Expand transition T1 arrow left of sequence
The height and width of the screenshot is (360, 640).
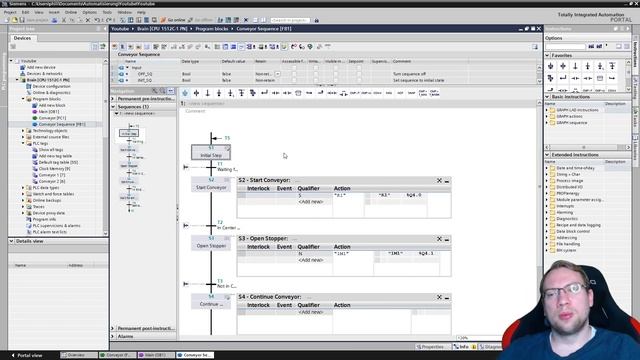click(x=186, y=167)
